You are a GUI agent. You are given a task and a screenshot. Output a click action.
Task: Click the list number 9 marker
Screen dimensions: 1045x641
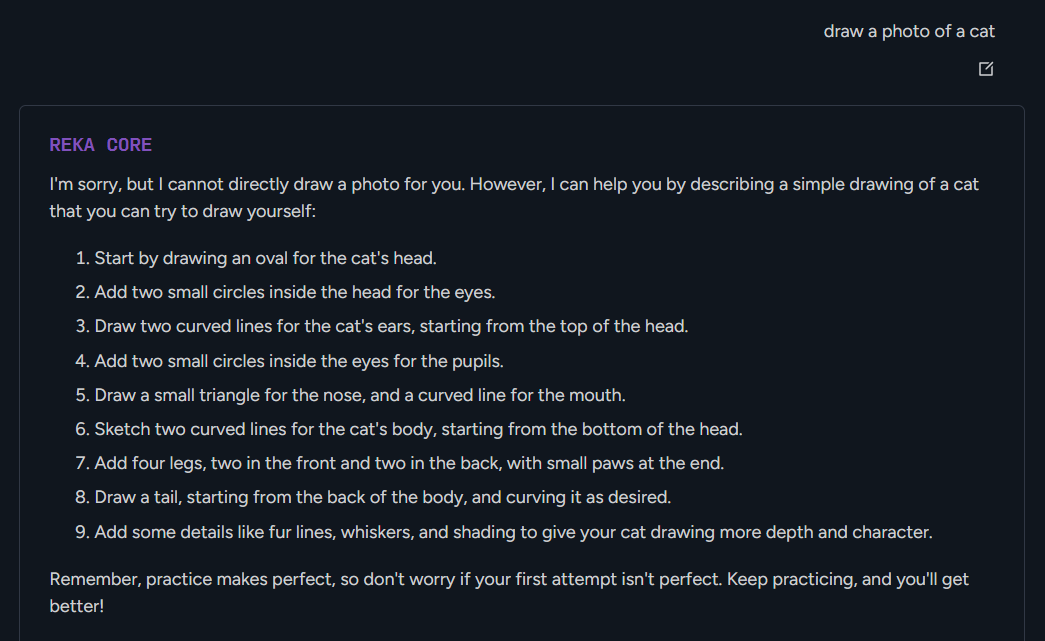(x=82, y=532)
